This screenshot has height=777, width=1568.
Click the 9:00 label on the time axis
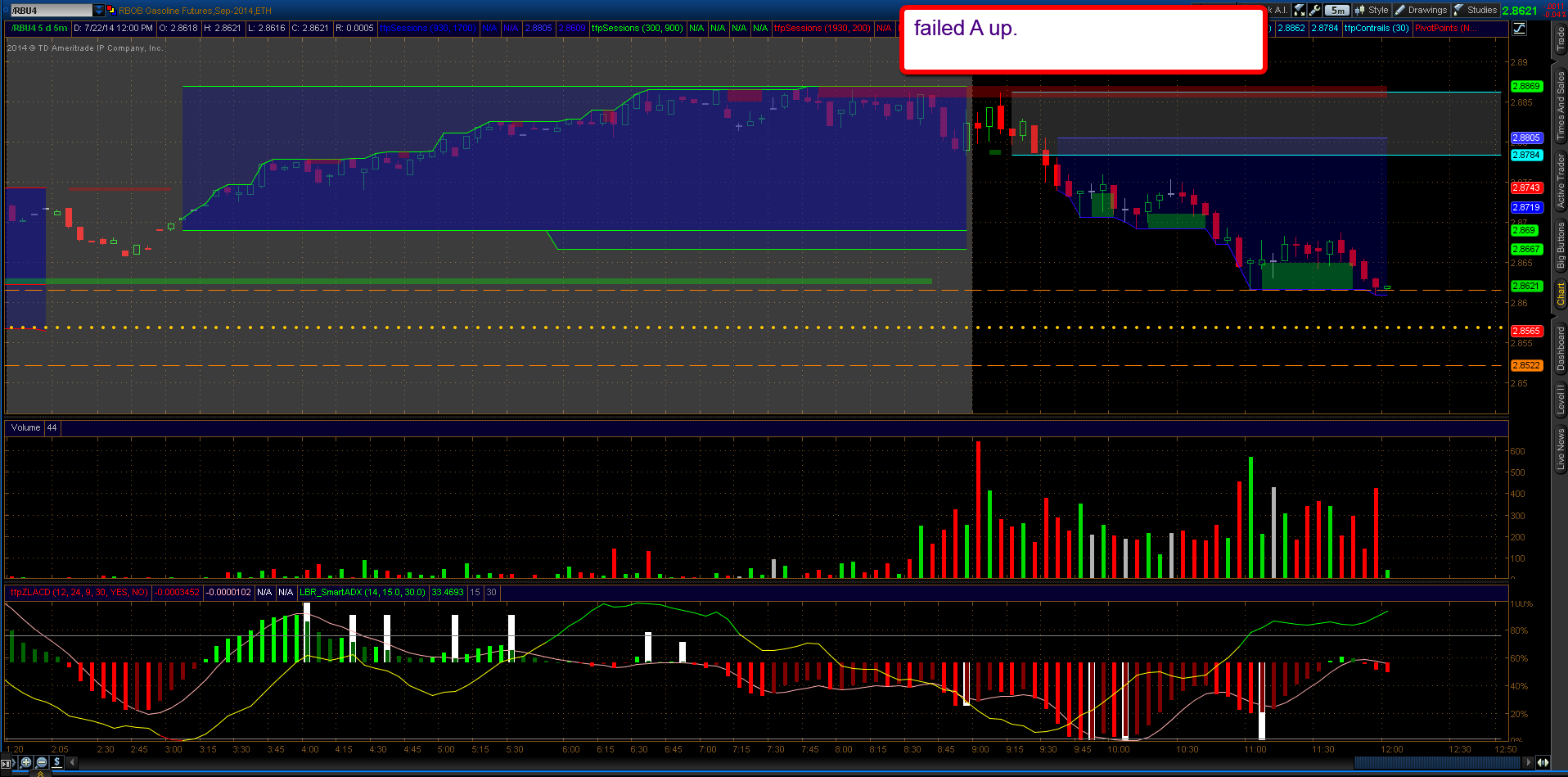(980, 749)
